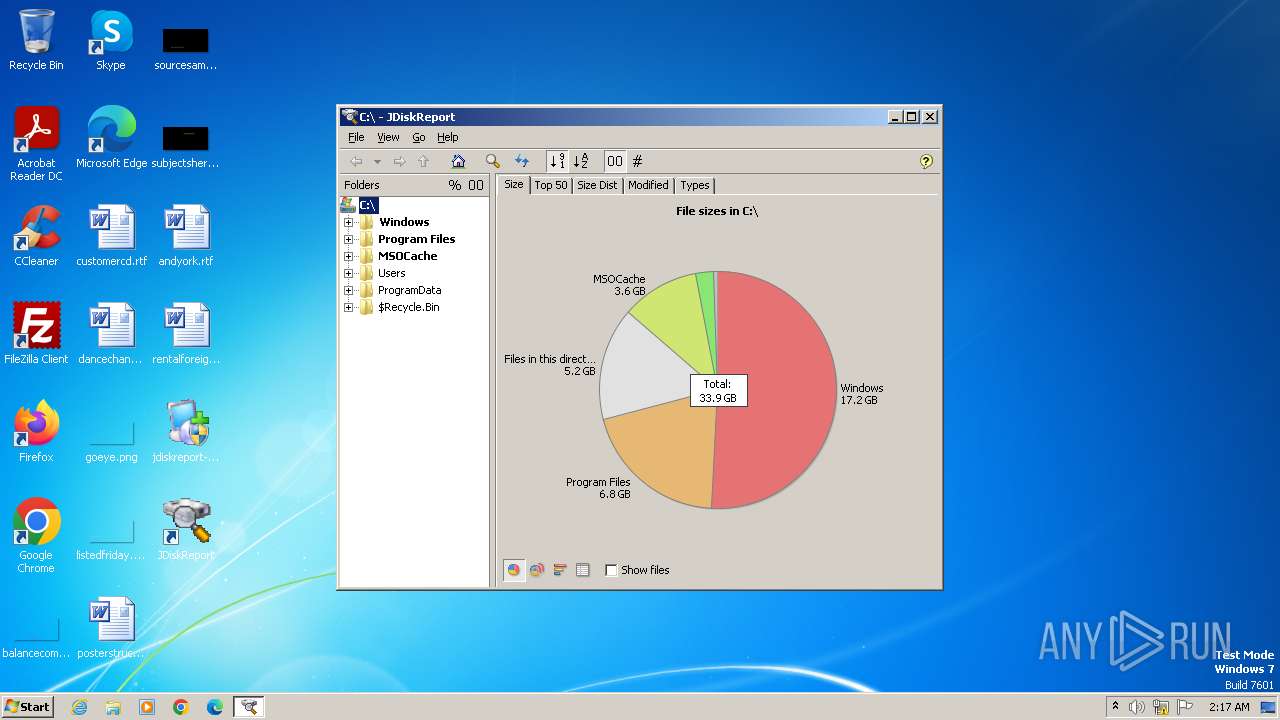Select the ring chart view icon
Viewport: 1280px width, 720px height.
coord(537,570)
